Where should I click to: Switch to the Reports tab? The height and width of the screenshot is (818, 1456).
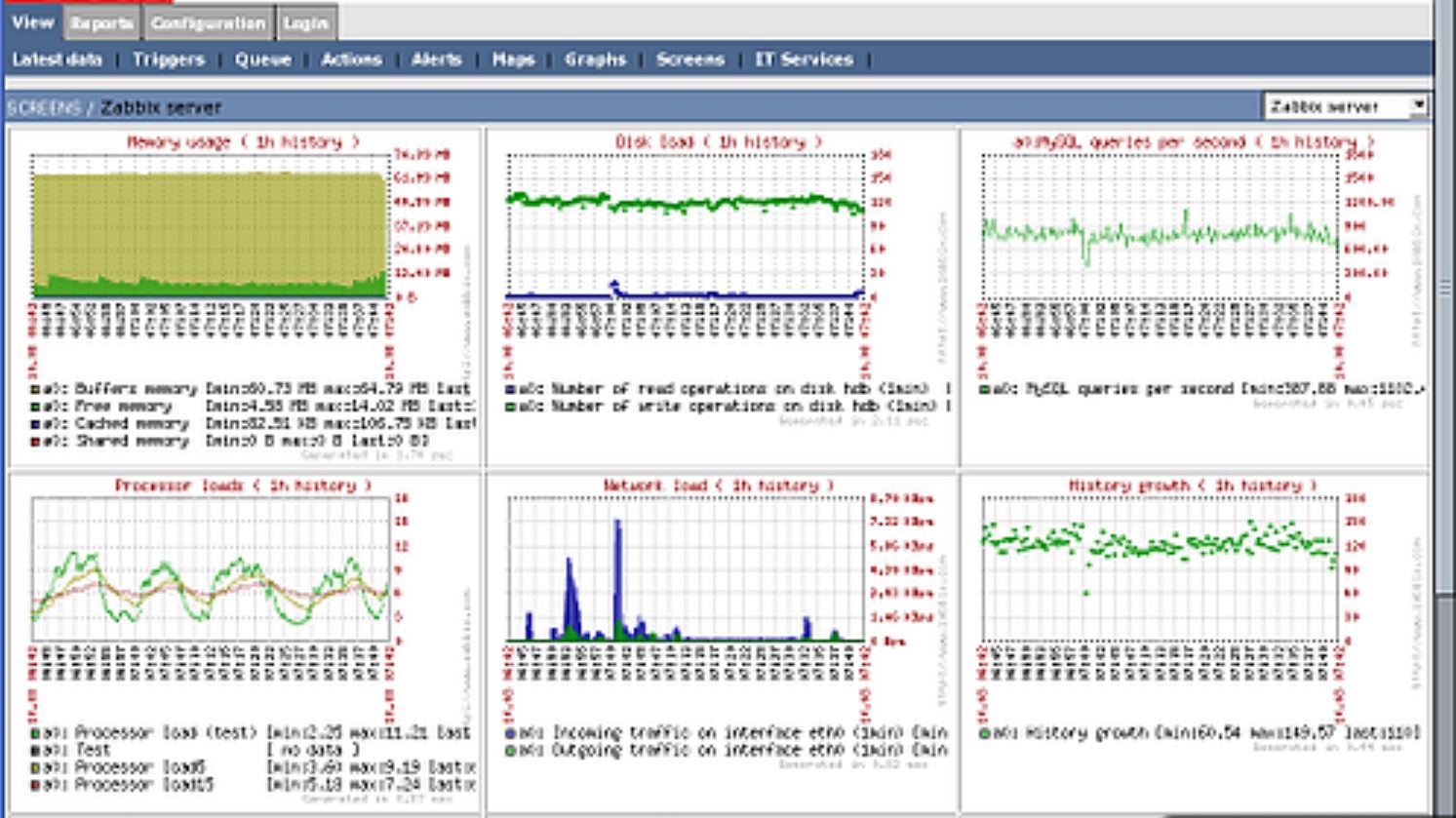click(x=102, y=22)
